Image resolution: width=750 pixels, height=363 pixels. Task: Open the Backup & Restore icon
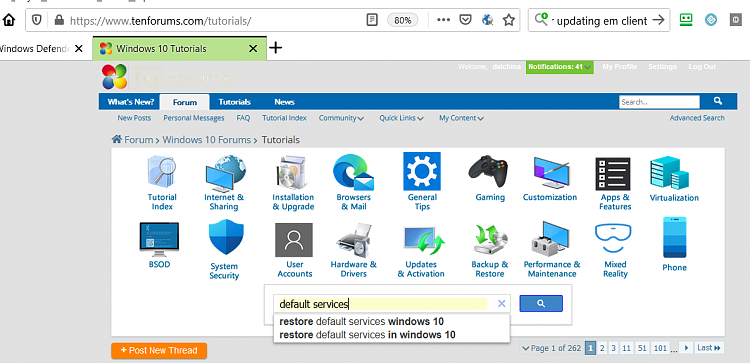tap(491, 239)
